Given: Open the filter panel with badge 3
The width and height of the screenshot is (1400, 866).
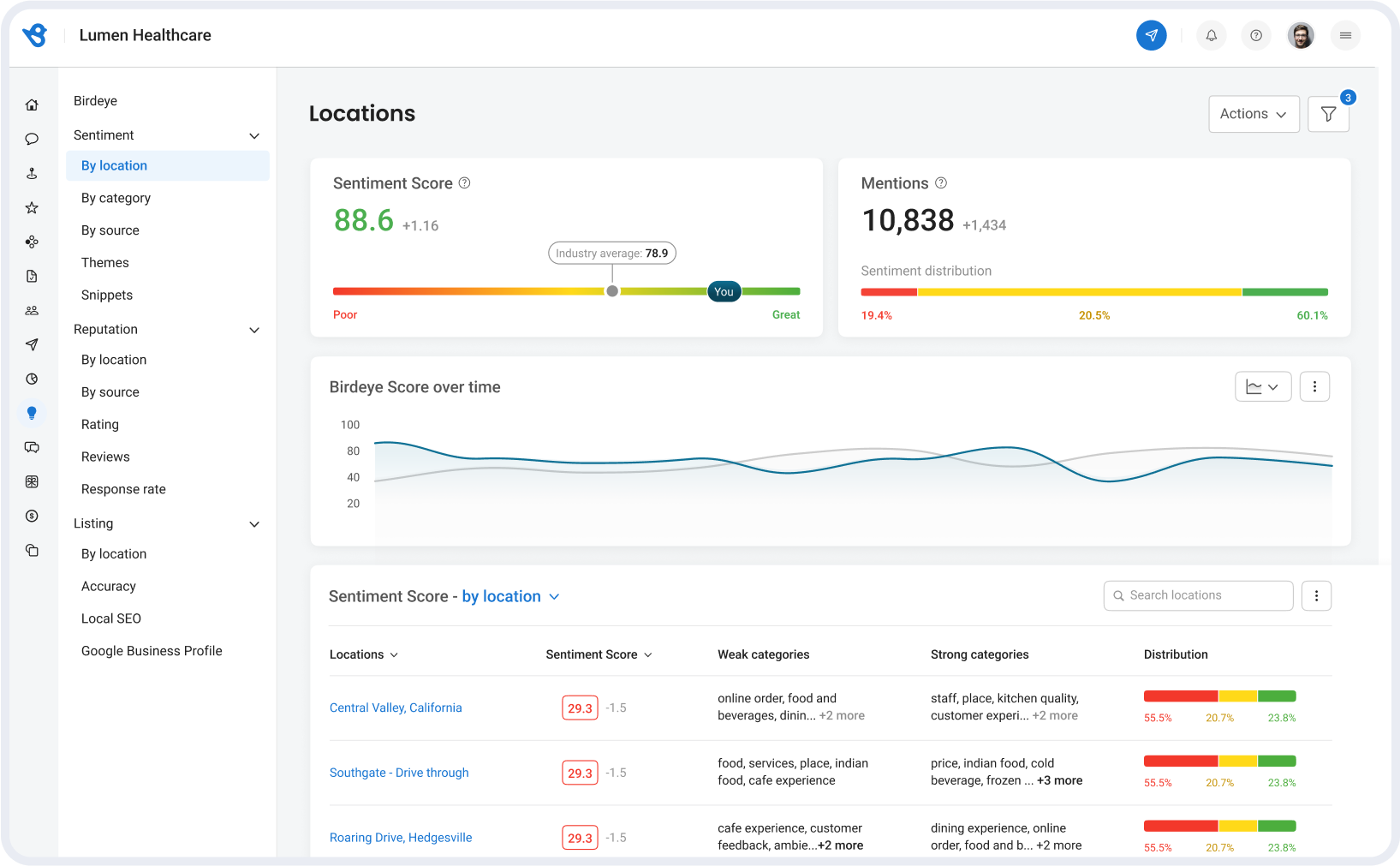Looking at the screenshot, I should [1328, 114].
